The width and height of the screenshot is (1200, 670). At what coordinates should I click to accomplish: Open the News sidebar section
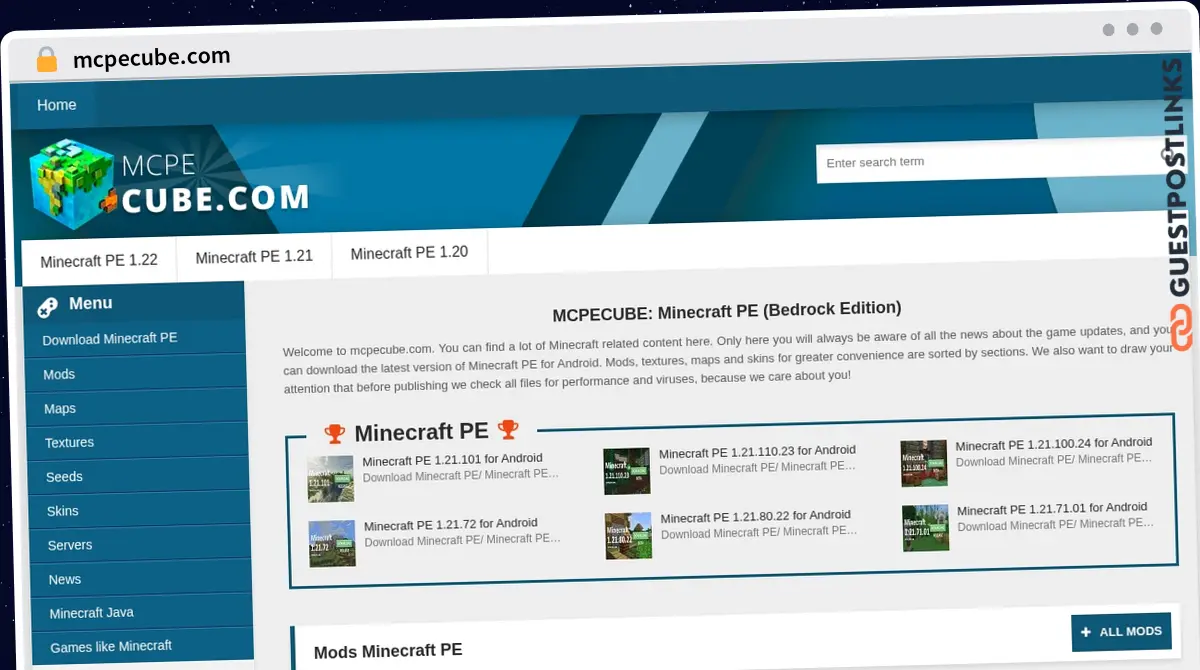(141, 579)
